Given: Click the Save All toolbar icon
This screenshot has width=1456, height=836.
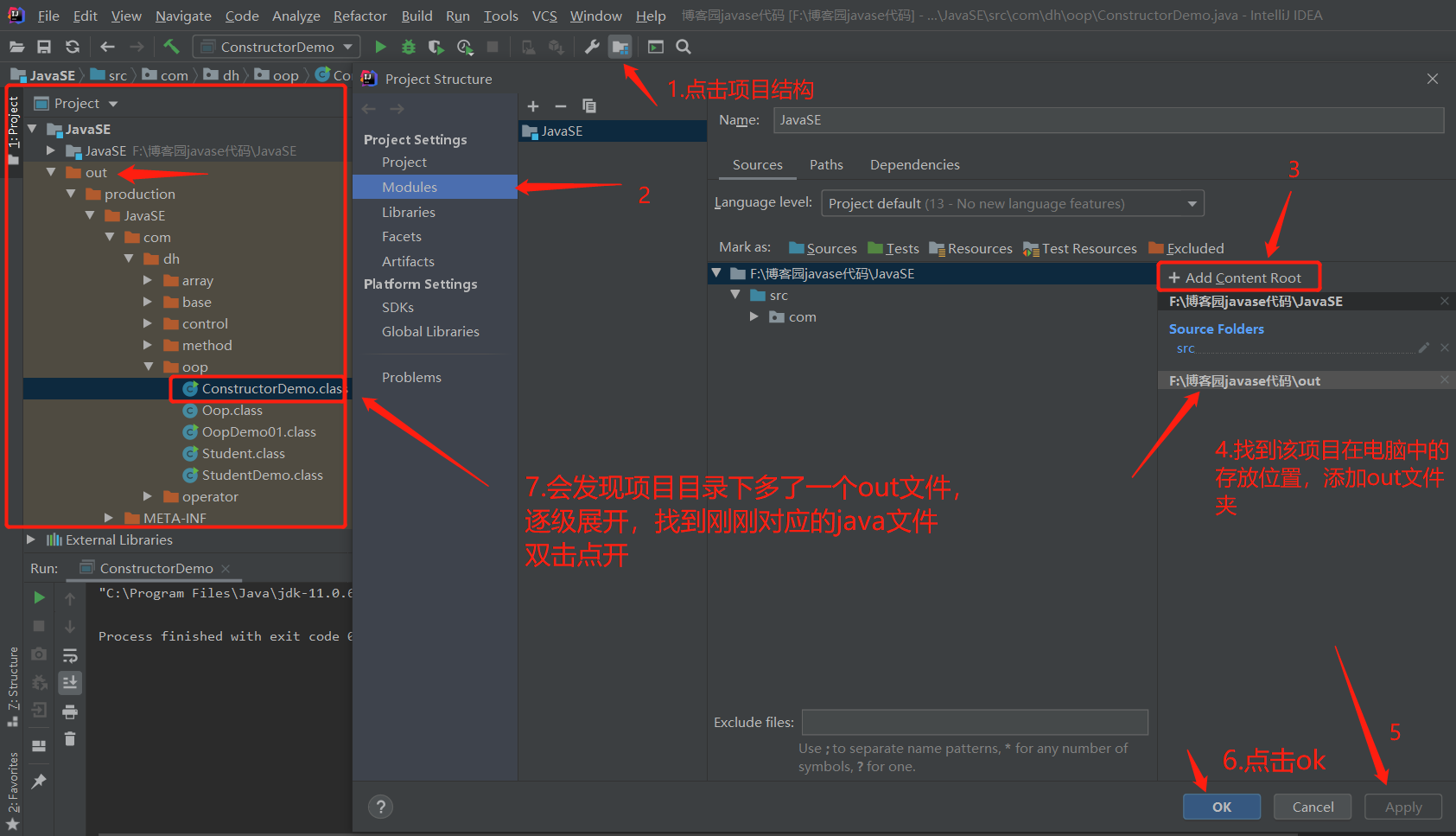Looking at the screenshot, I should click(x=44, y=47).
